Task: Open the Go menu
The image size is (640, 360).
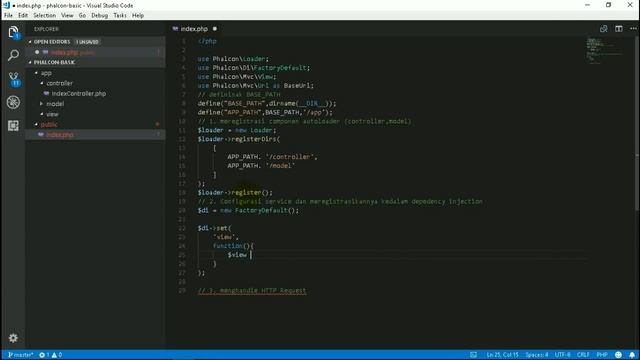Action: 82,16
